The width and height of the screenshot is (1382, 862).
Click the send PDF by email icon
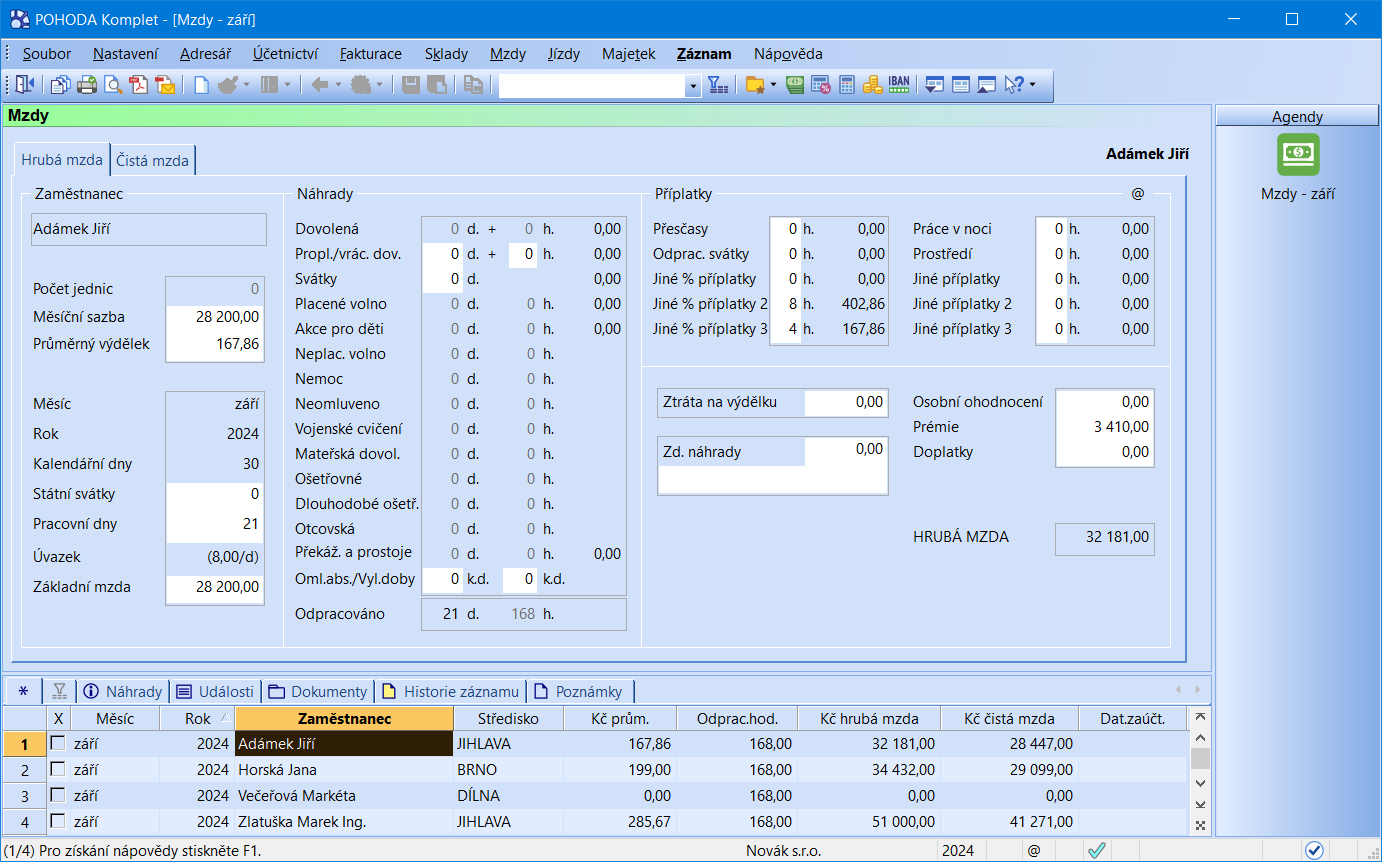[x=165, y=86]
